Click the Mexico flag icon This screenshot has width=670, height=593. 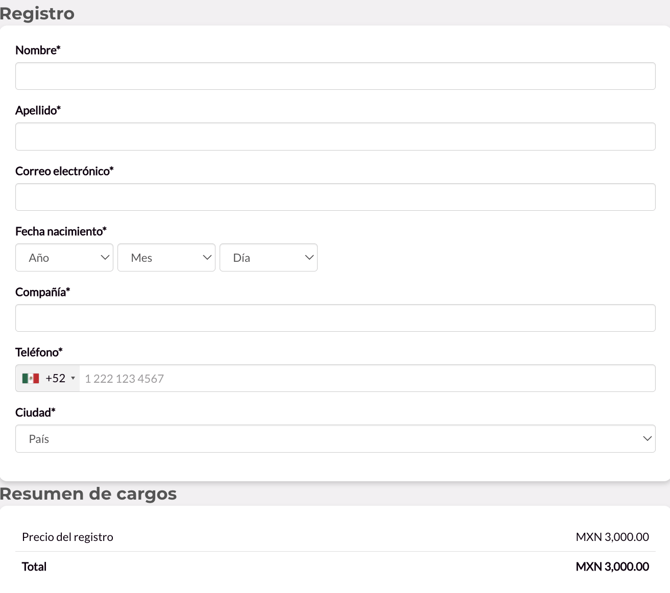[x=31, y=379]
